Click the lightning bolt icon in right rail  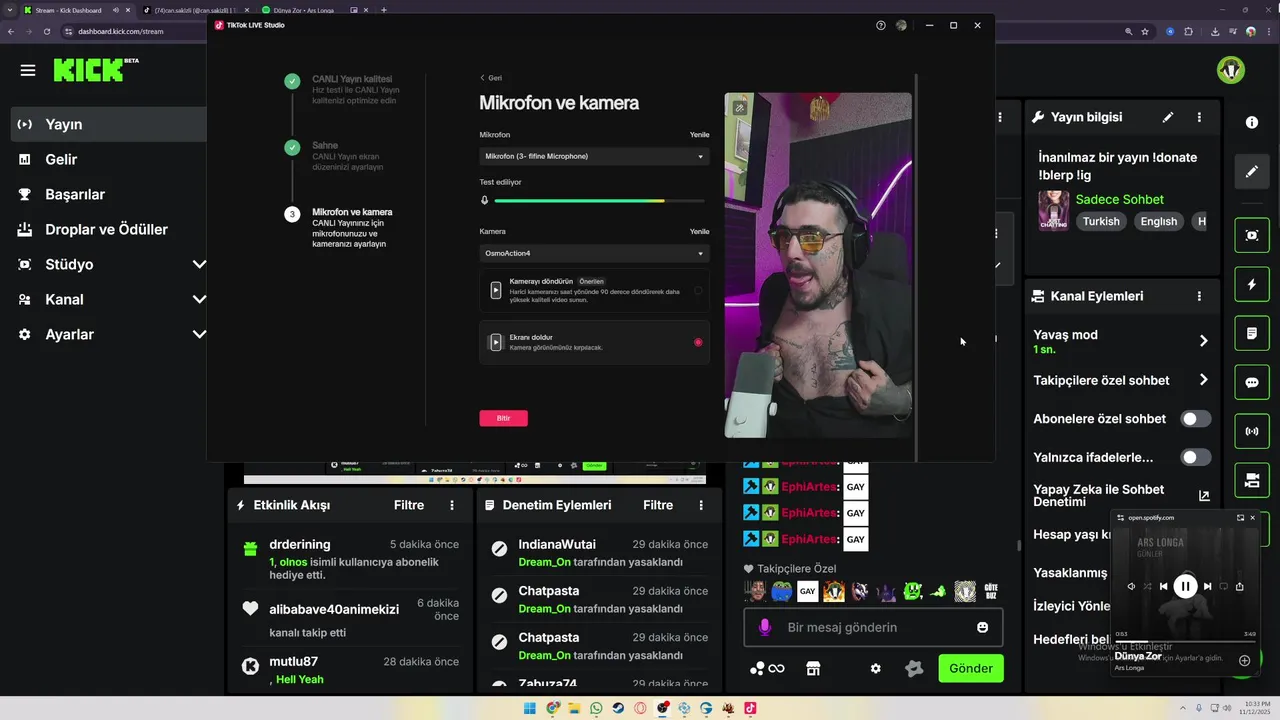click(x=1252, y=284)
